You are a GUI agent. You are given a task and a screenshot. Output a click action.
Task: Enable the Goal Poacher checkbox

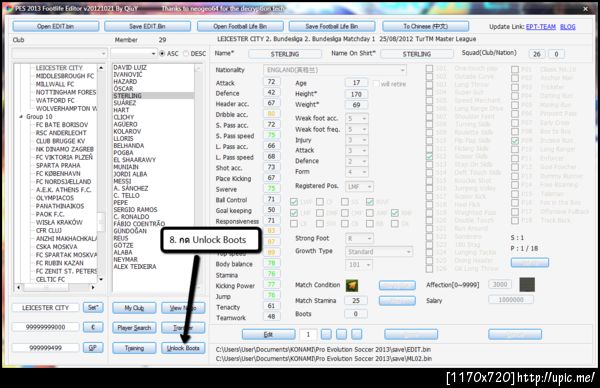point(515,167)
